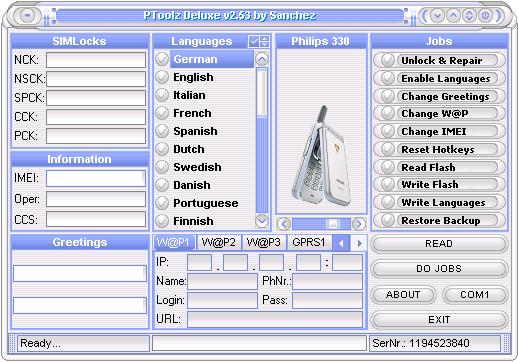Click the IMEI information field
Image resolution: width=518 pixels, height=362 pixels.
pos(96,178)
